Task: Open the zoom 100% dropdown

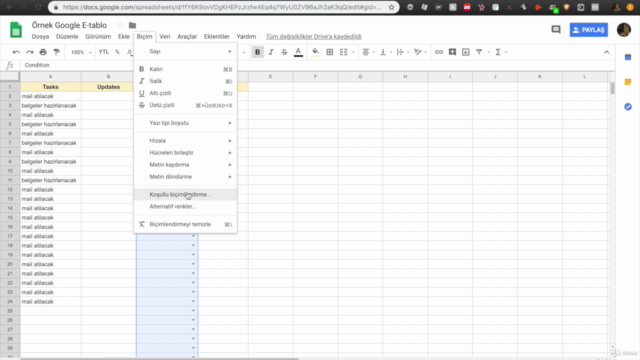Action: (x=81, y=52)
